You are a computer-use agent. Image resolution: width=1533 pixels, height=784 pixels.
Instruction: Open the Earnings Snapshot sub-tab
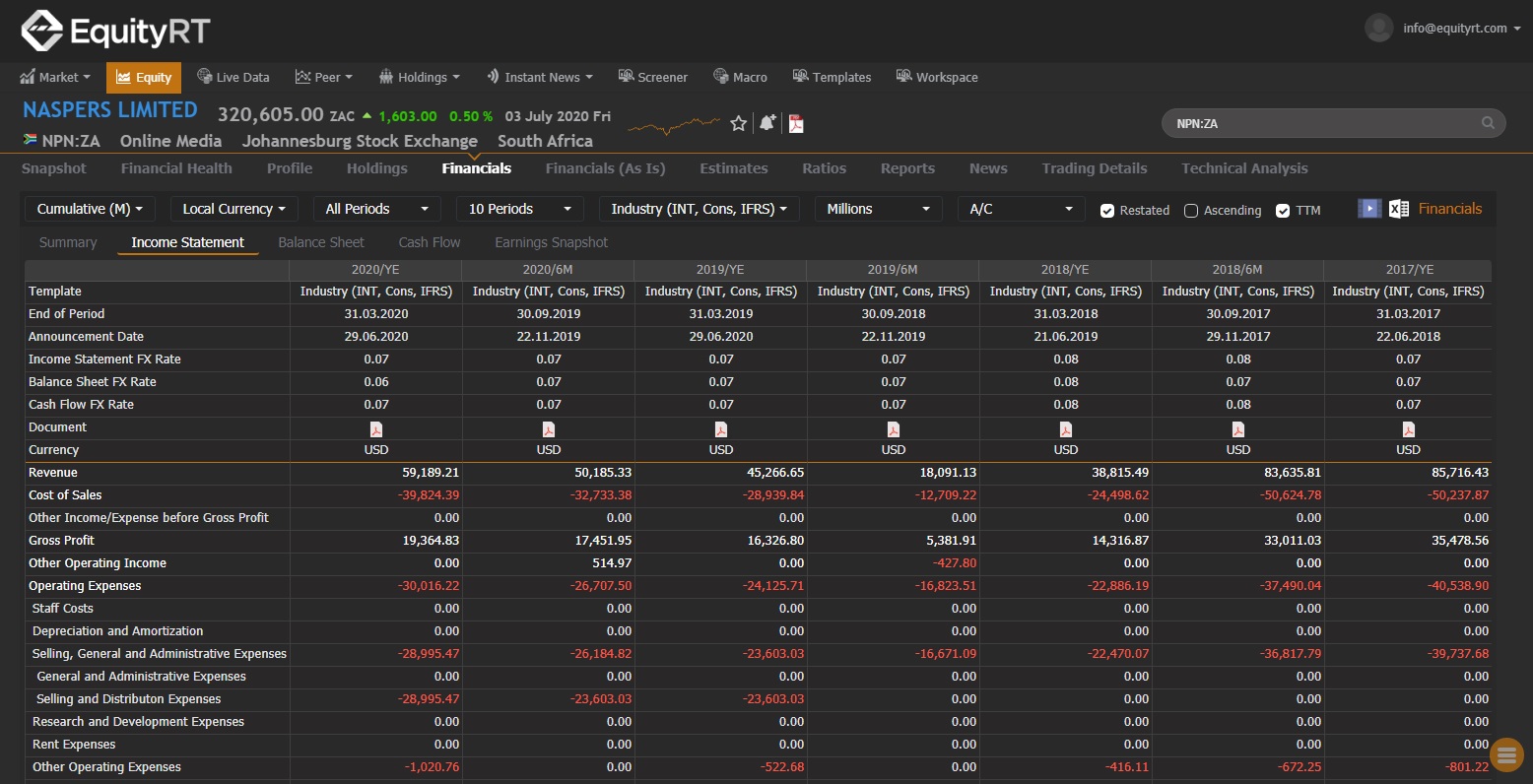[x=551, y=242]
